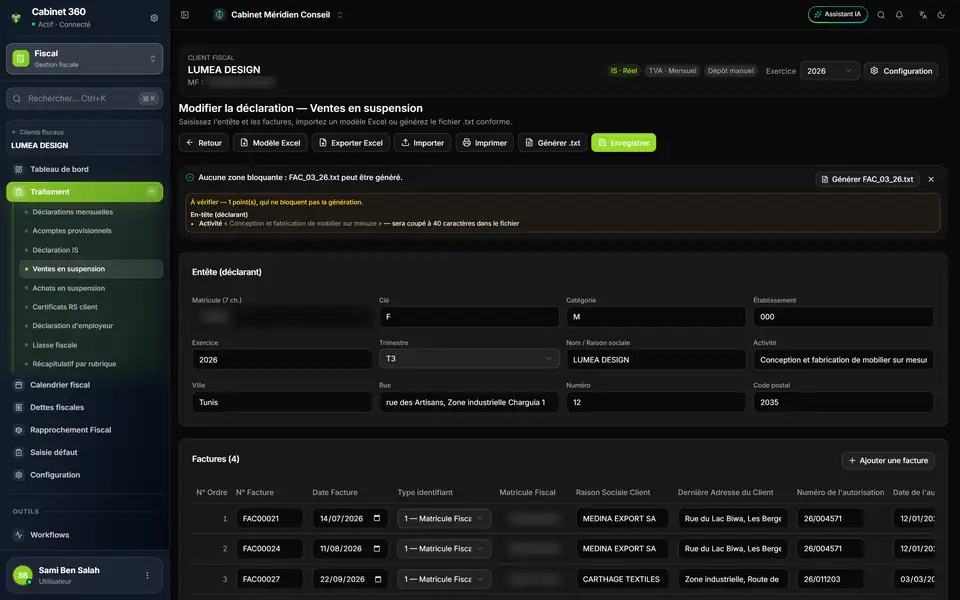Focus the Rechercher search field
This screenshot has height=600, width=960.
(x=84, y=98)
